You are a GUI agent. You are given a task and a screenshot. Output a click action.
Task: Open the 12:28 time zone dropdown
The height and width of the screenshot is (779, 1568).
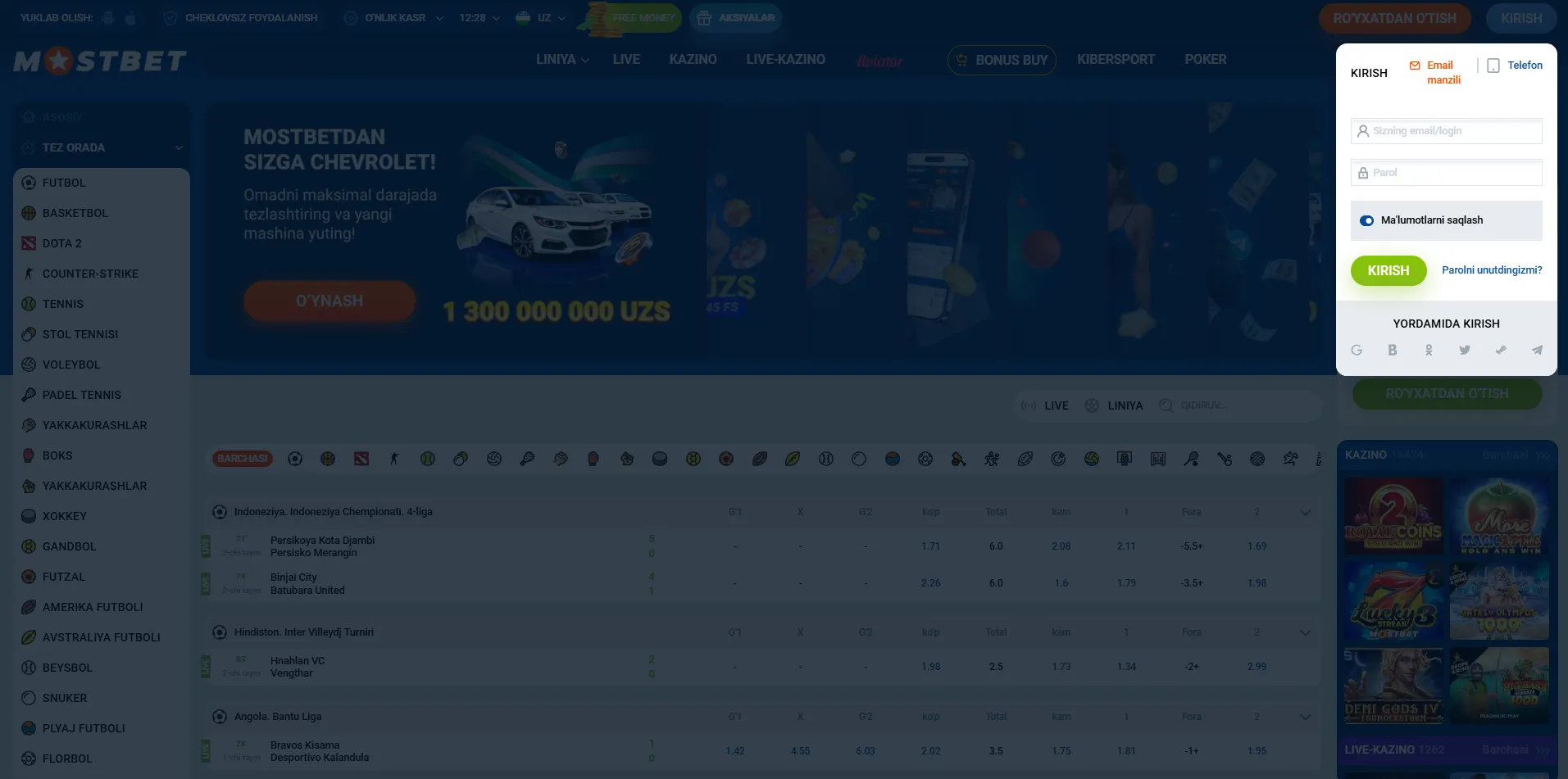479,18
